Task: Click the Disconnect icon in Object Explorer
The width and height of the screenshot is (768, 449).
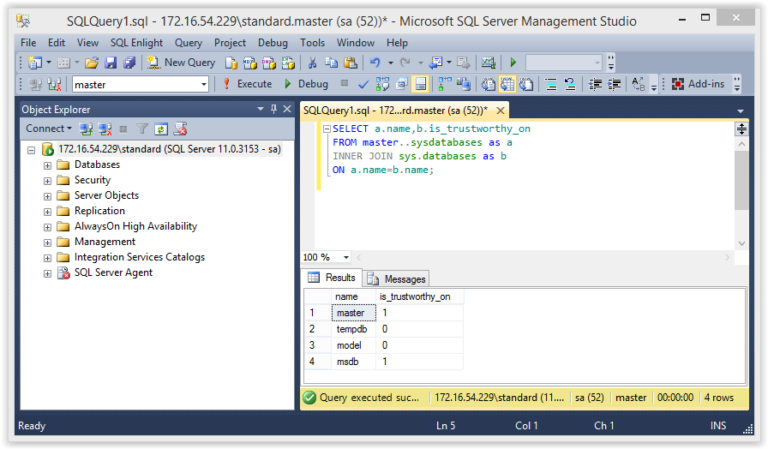Action: pos(104,129)
